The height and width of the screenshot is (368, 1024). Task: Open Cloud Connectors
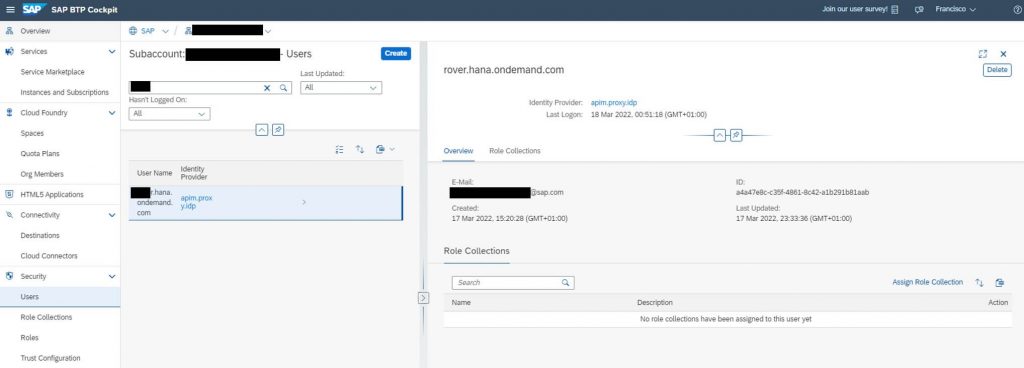pyautogui.click(x=49, y=256)
